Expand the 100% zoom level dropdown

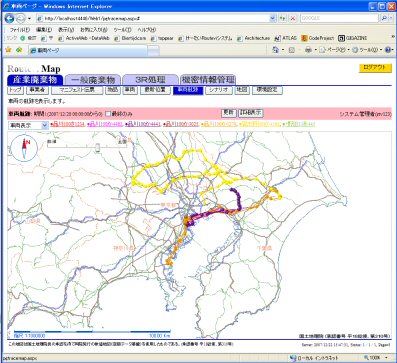point(387,358)
